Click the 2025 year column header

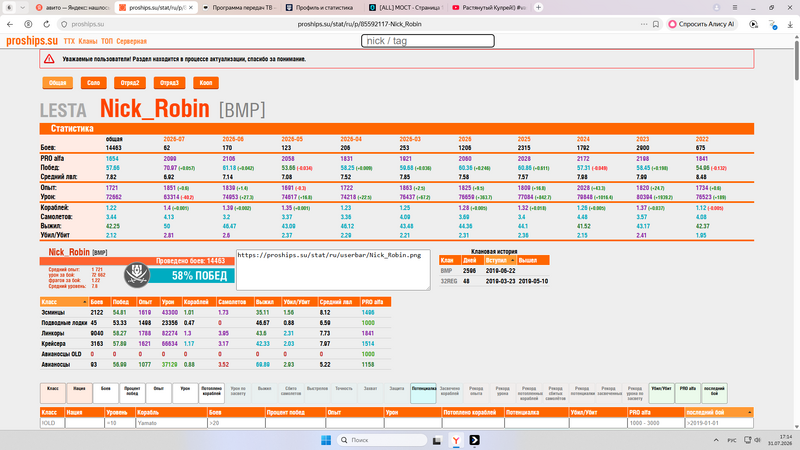524,139
